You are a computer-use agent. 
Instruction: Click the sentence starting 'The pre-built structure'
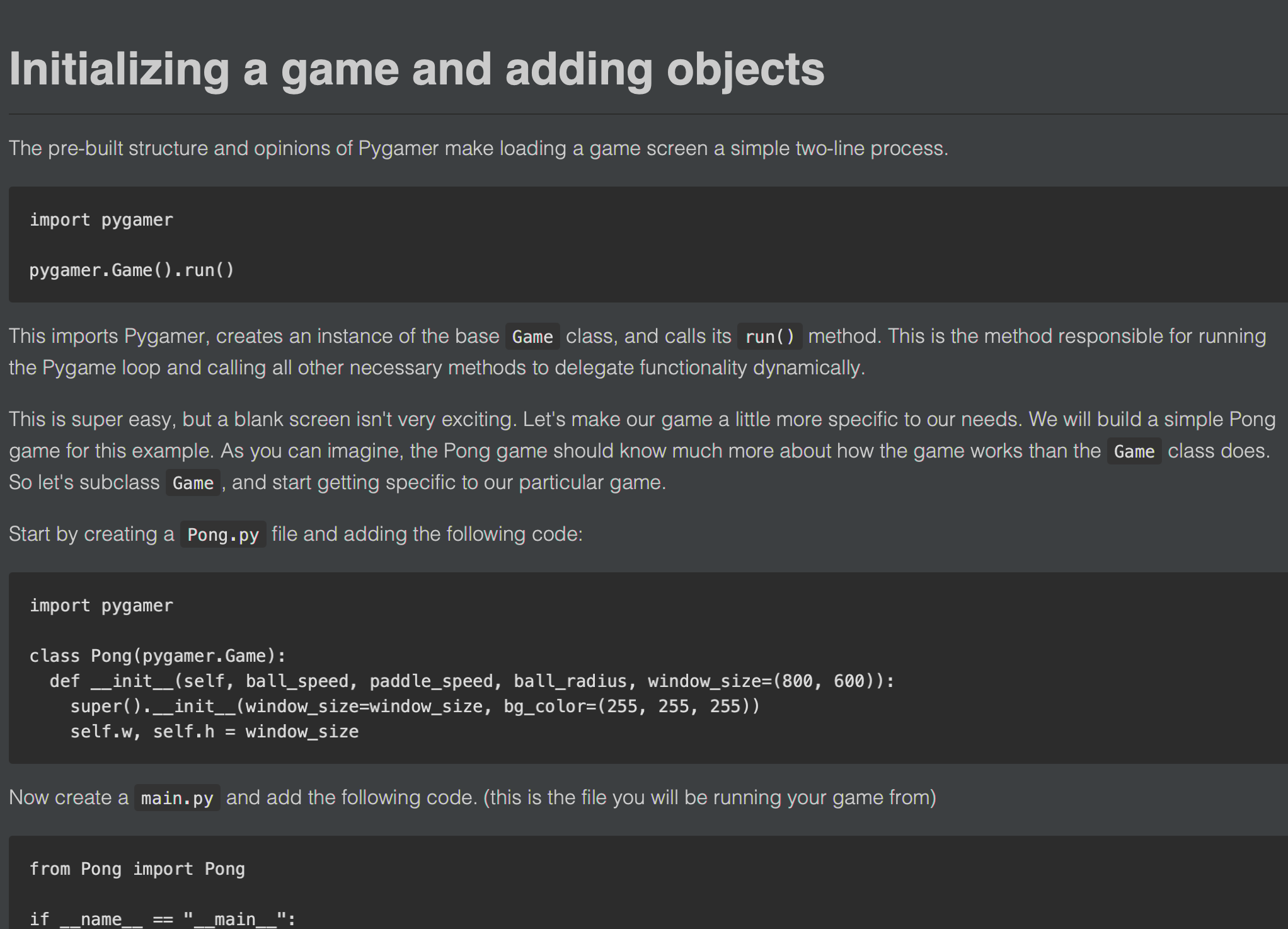tap(478, 149)
